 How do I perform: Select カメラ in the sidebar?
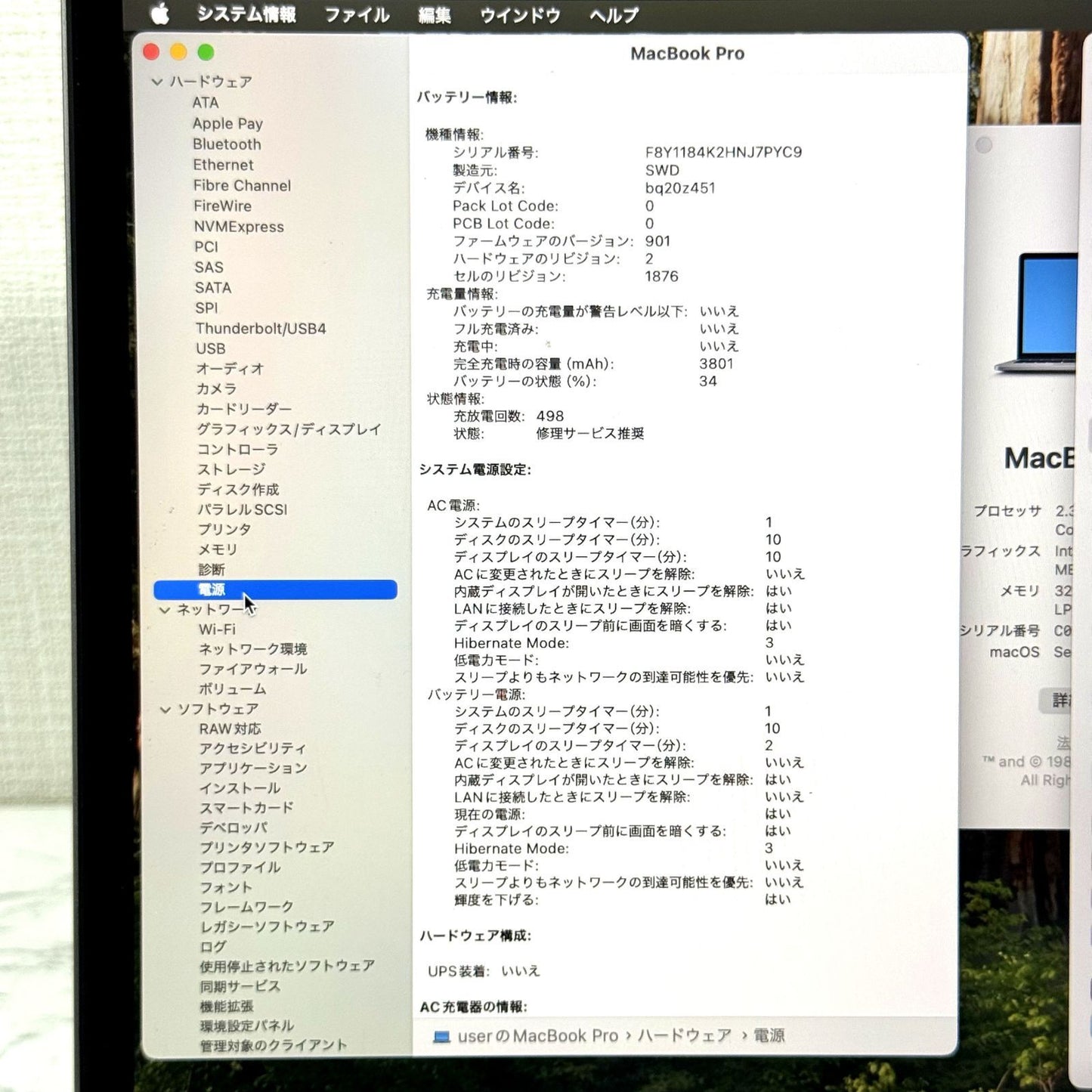click(x=216, y=389)
